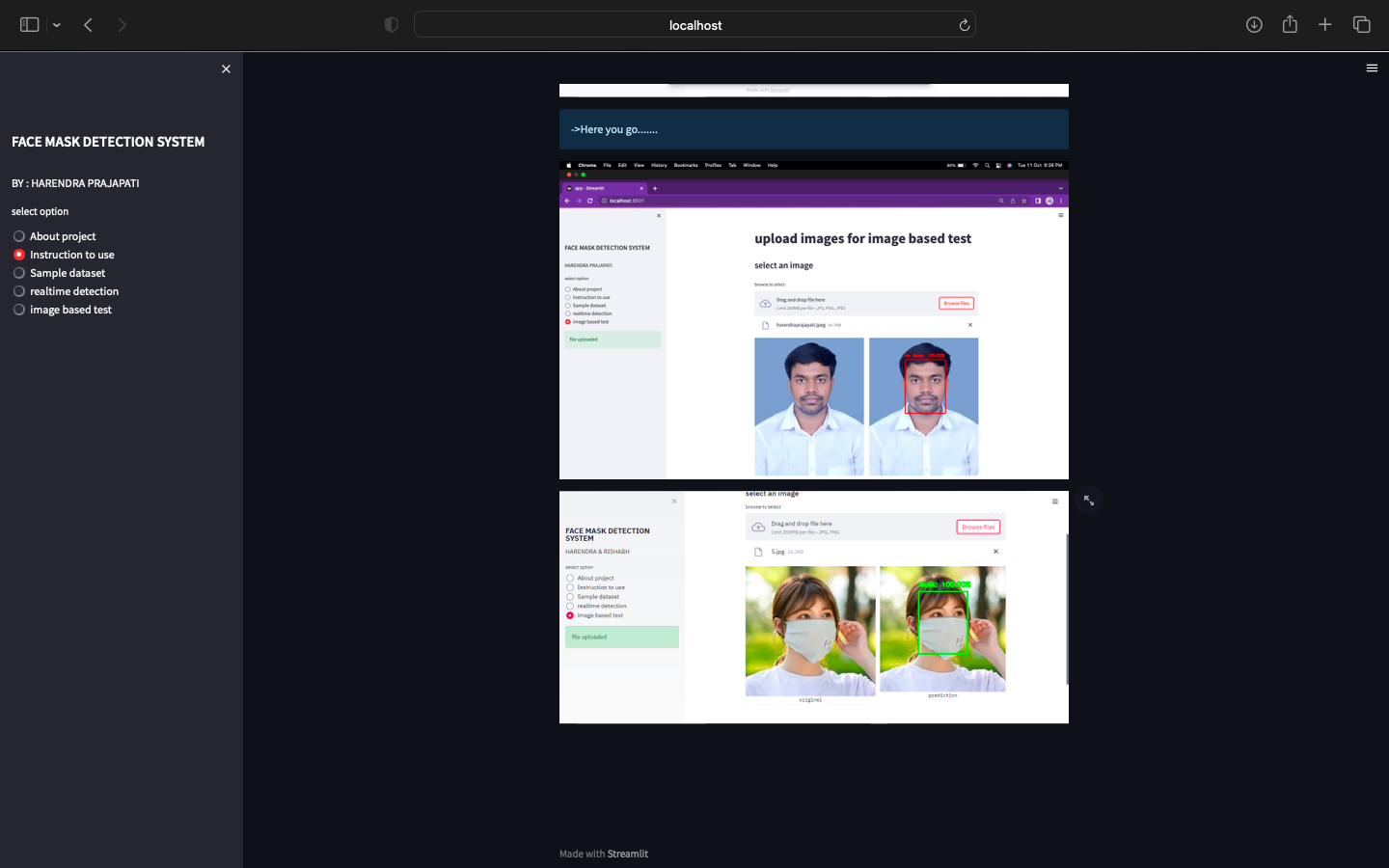Click the Here you go info banner

point(814,129)
